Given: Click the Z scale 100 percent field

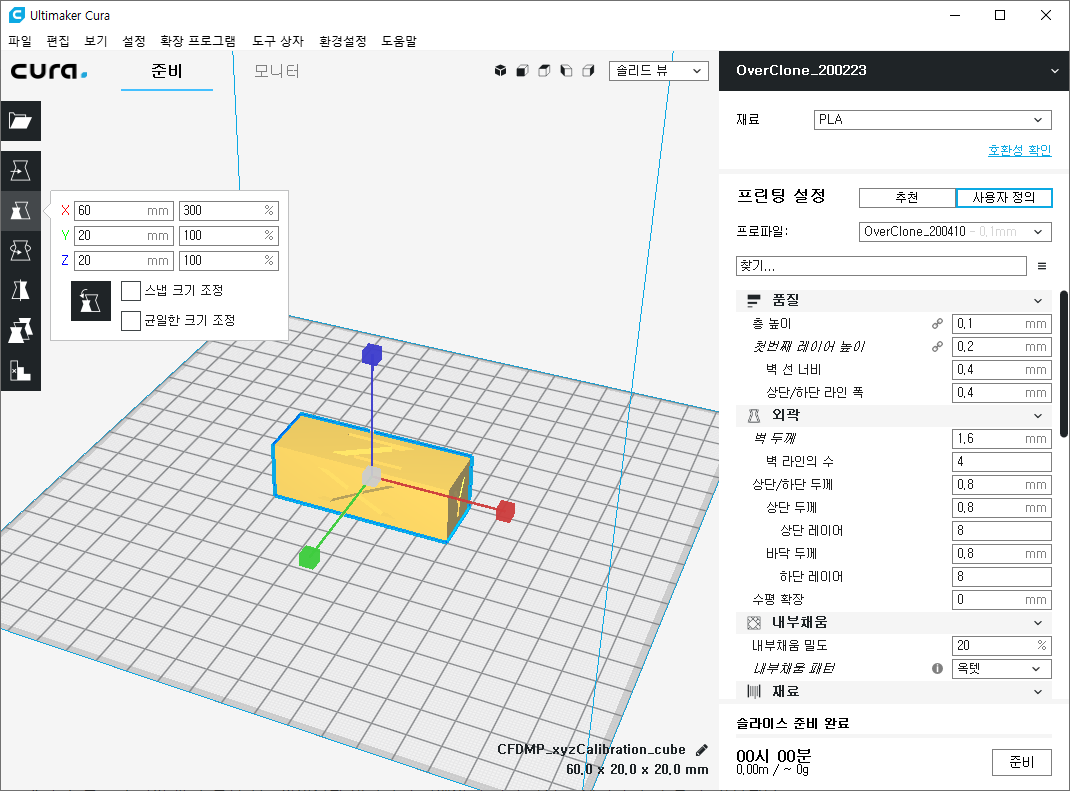Looking at the screenshot, I should pos(229,261).
